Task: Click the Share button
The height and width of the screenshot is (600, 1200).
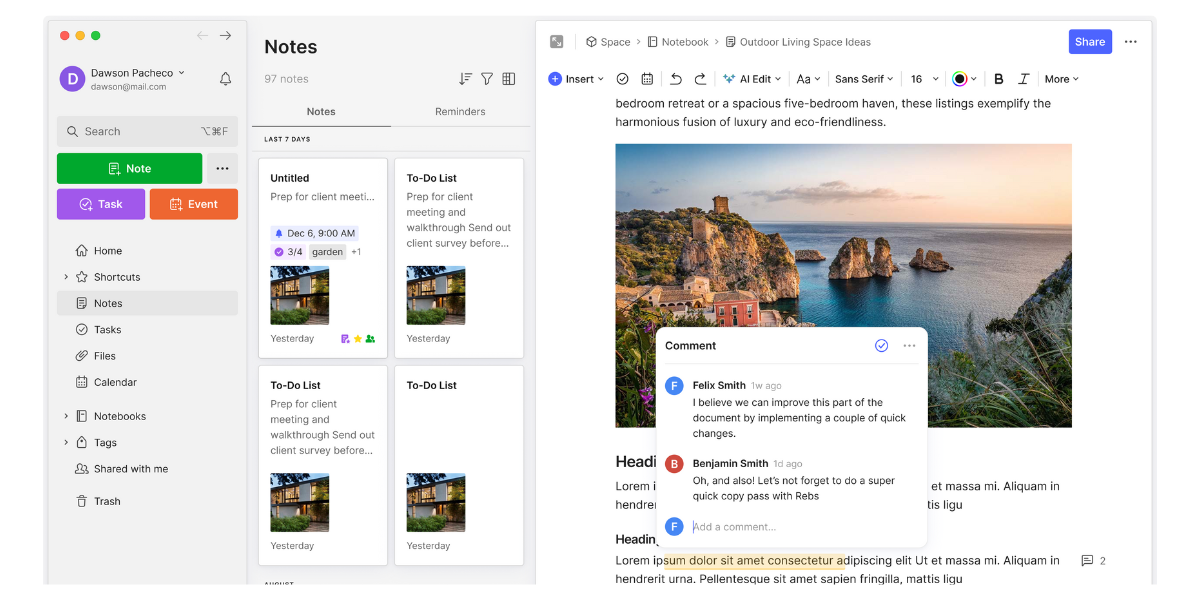Action: pyautogui.click(x=1089, y=41)
